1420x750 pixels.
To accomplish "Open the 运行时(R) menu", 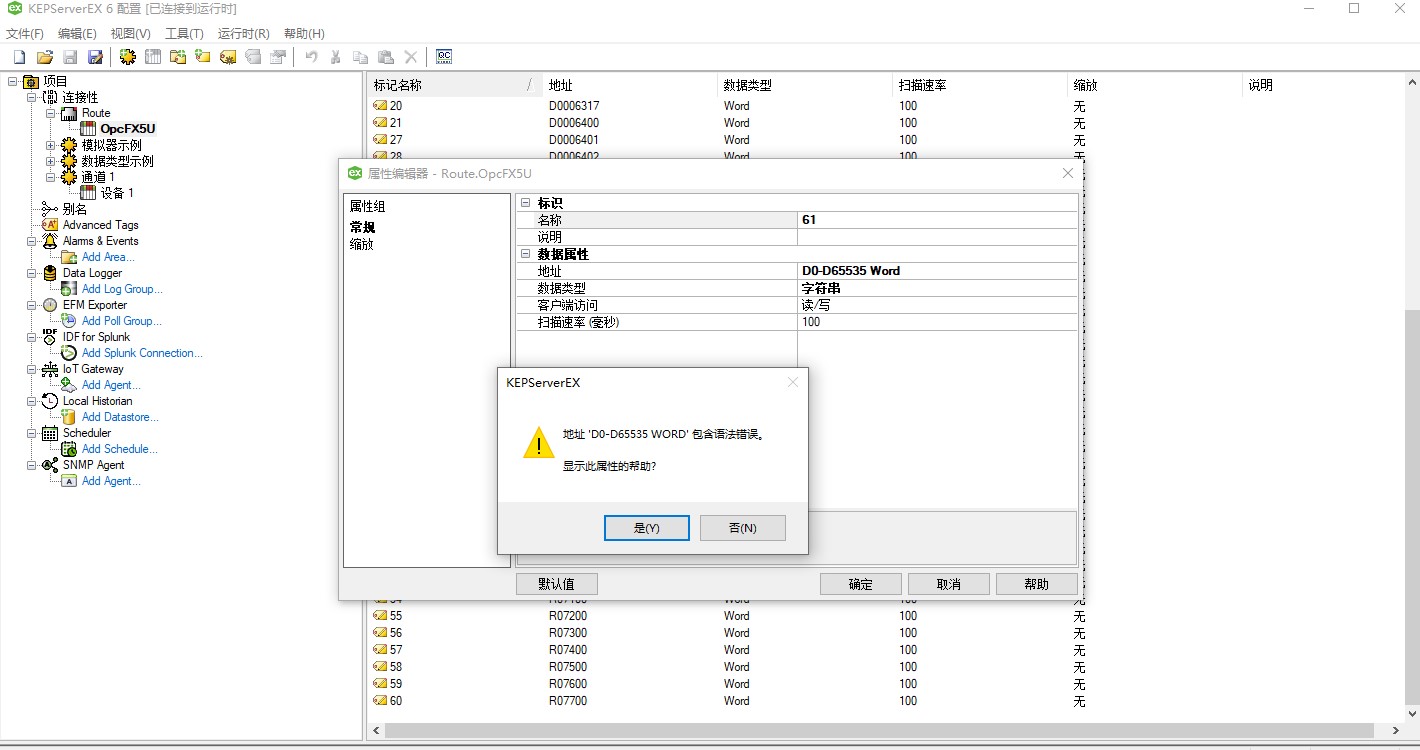I will [x=243, y=34].
